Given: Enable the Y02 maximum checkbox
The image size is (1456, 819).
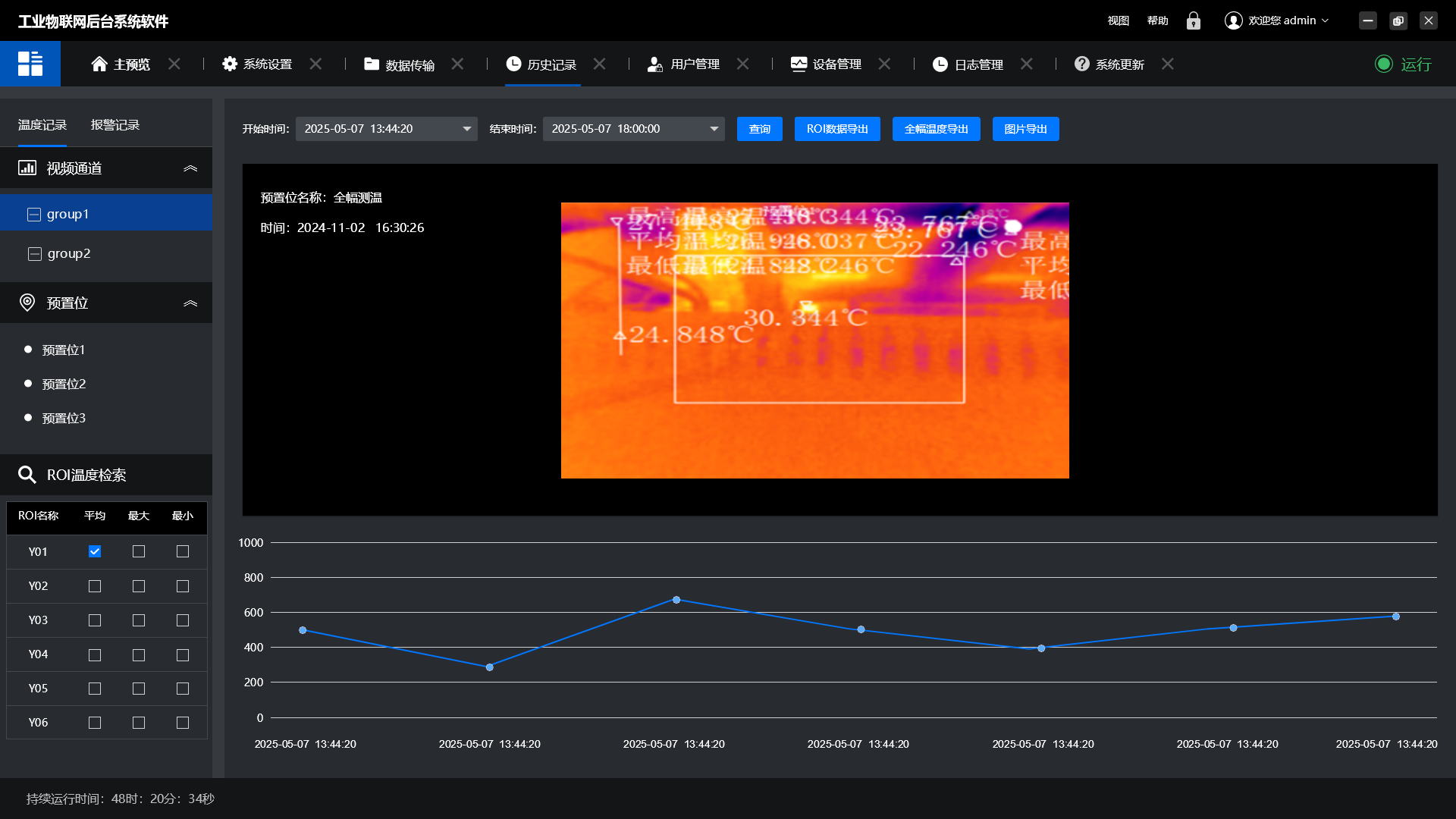Looking at the screenshot, I should [x=139, y=586].
